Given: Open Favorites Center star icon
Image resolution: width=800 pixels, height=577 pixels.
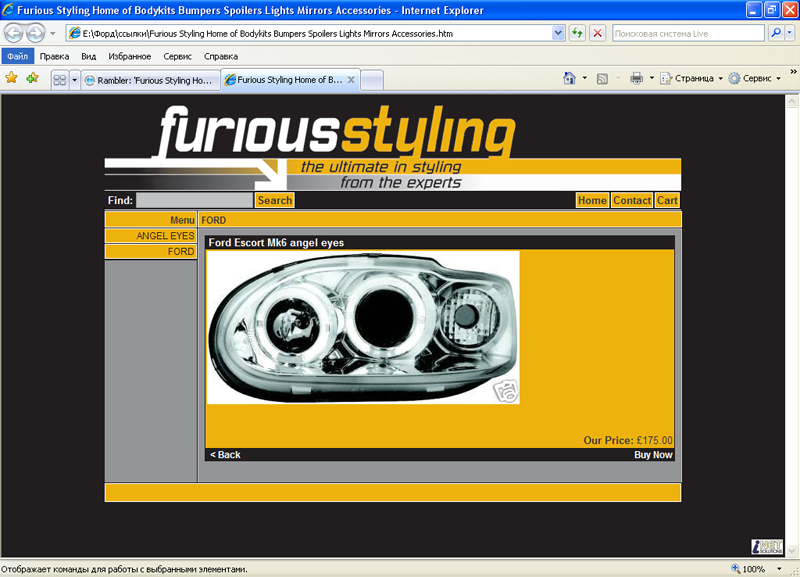Looking at the screenshot, I should click(11, 78).
